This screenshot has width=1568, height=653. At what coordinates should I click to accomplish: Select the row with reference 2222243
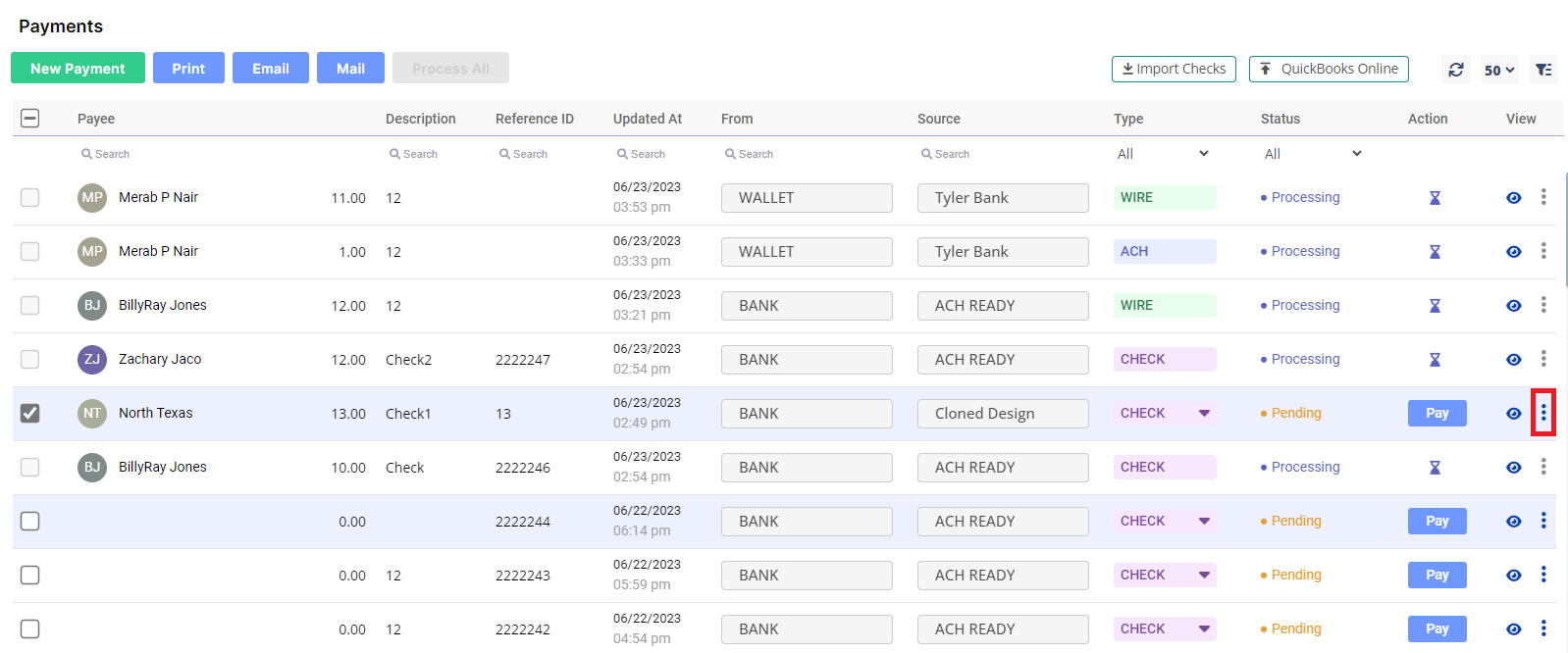30,575
